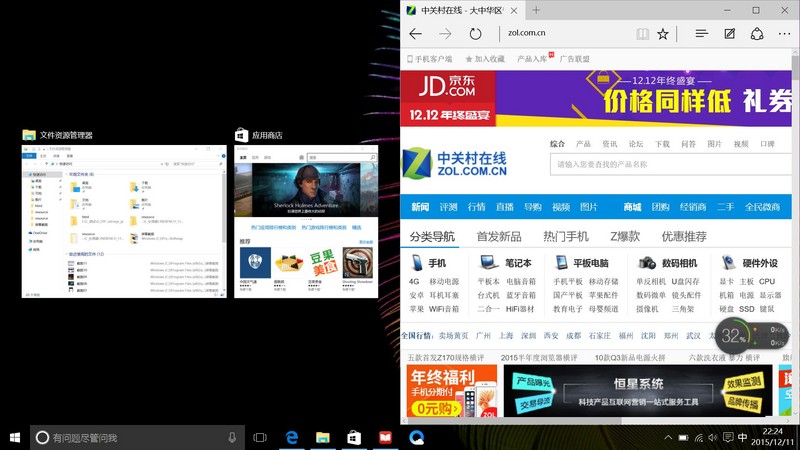Switch to the 优惠推荐 tab
800x450 pixels.
pyautogui.click(x=684, y=237)
